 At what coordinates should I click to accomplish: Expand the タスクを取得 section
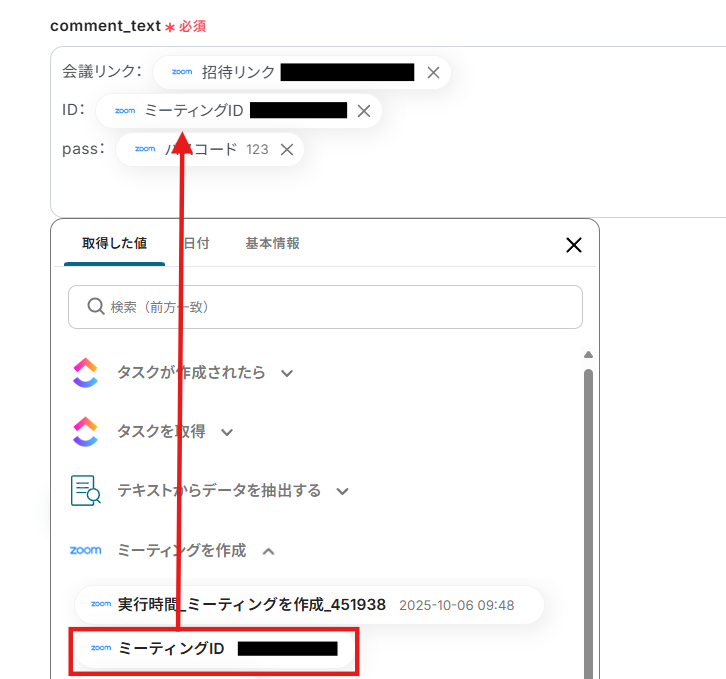[x=227, y=433]
